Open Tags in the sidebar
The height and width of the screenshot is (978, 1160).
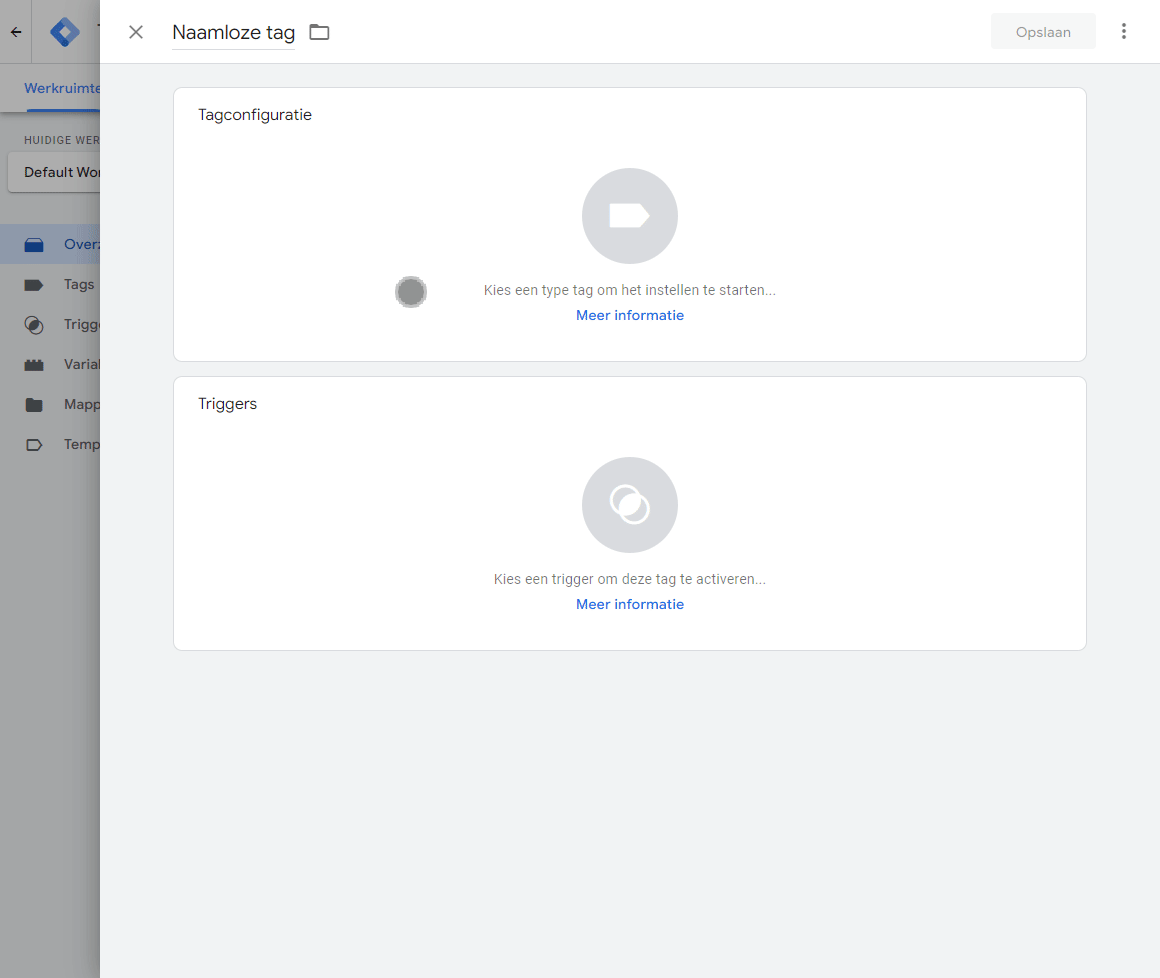pyautogui.click(x=78, y=285)
